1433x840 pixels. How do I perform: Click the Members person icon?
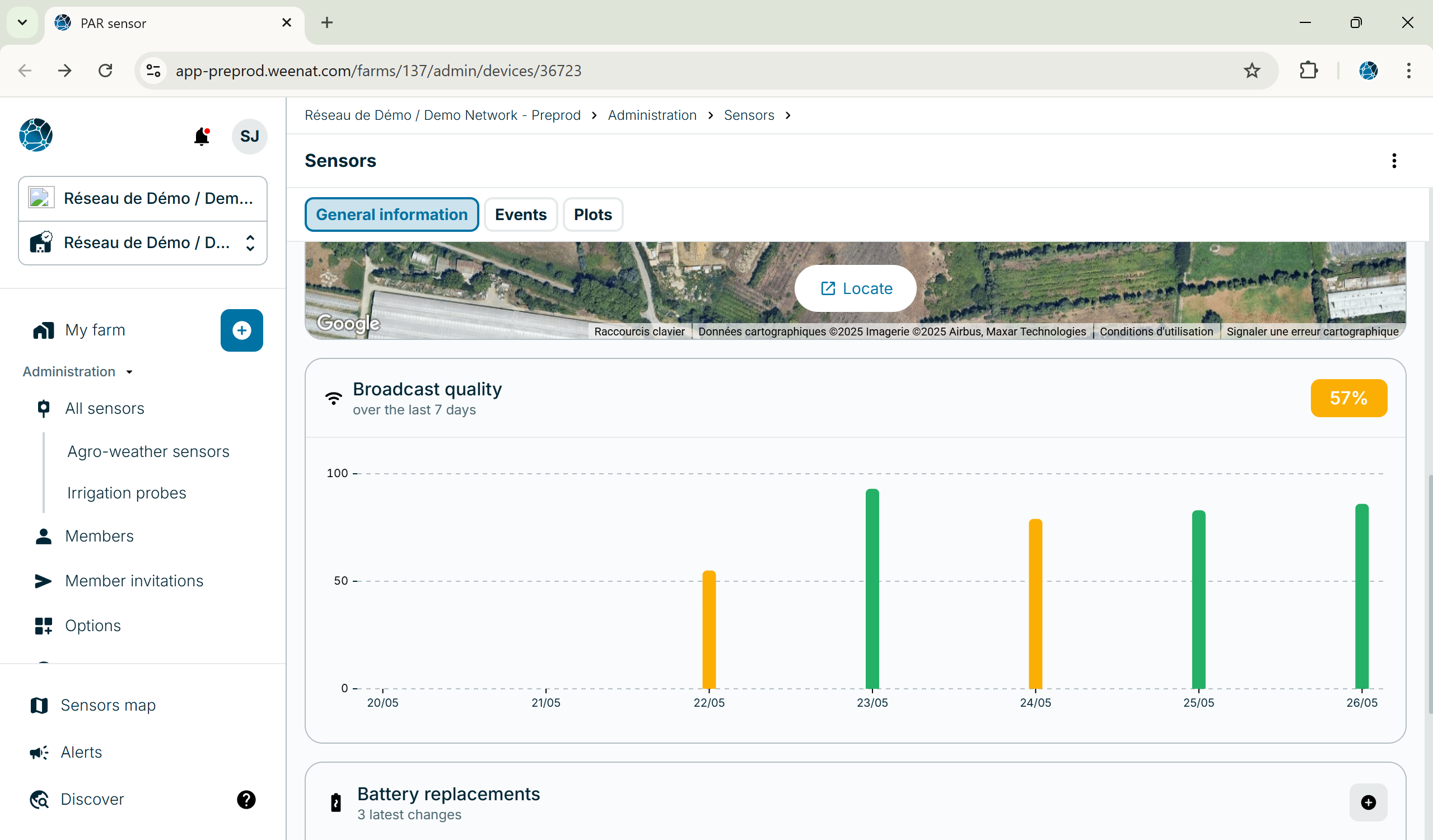pos(43,536)
